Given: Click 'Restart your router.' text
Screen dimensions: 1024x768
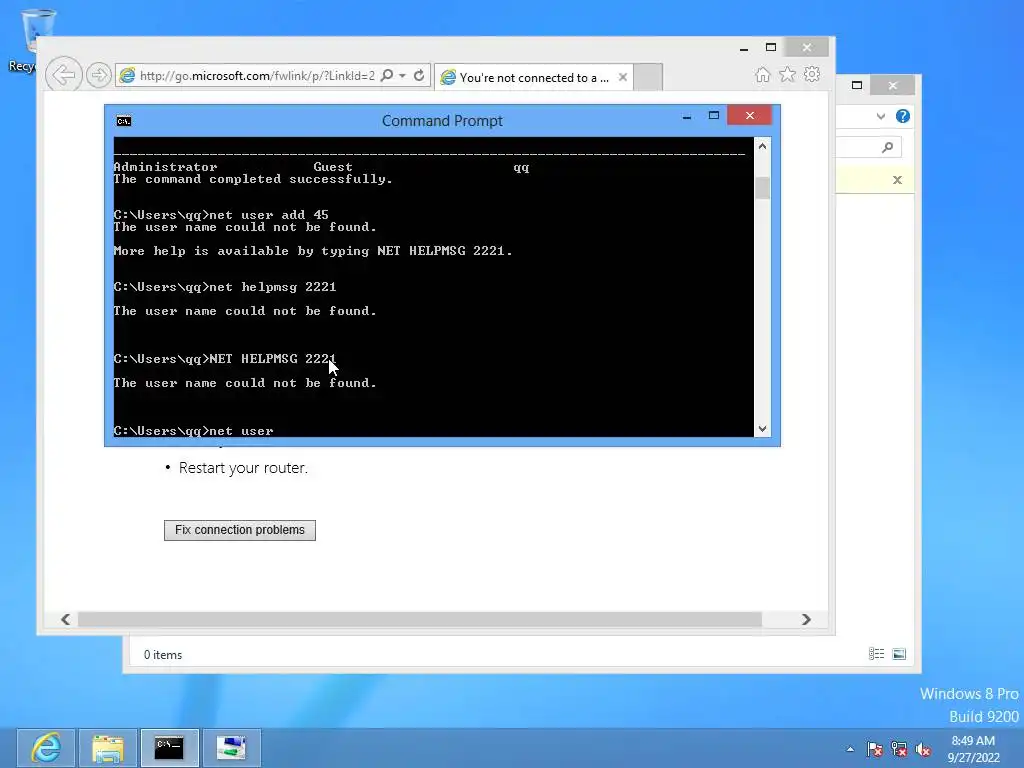Looking at the screenshot, I should tap(243, 468).
